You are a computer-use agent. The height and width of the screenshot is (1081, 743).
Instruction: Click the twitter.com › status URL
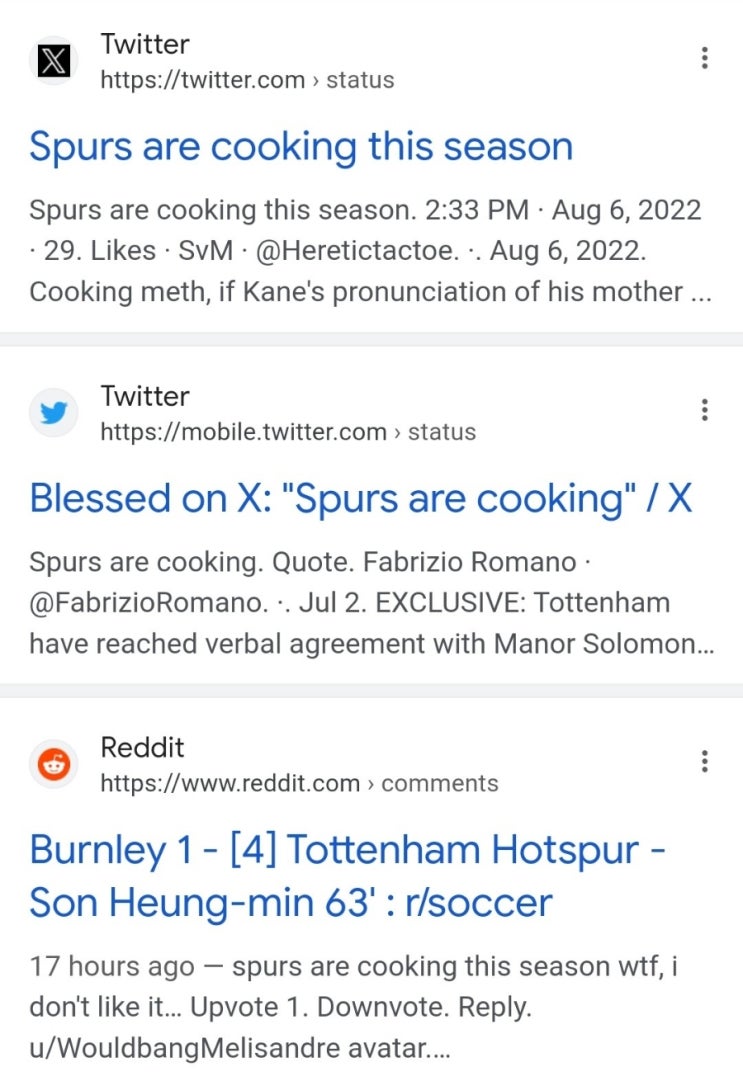(247, 80)
